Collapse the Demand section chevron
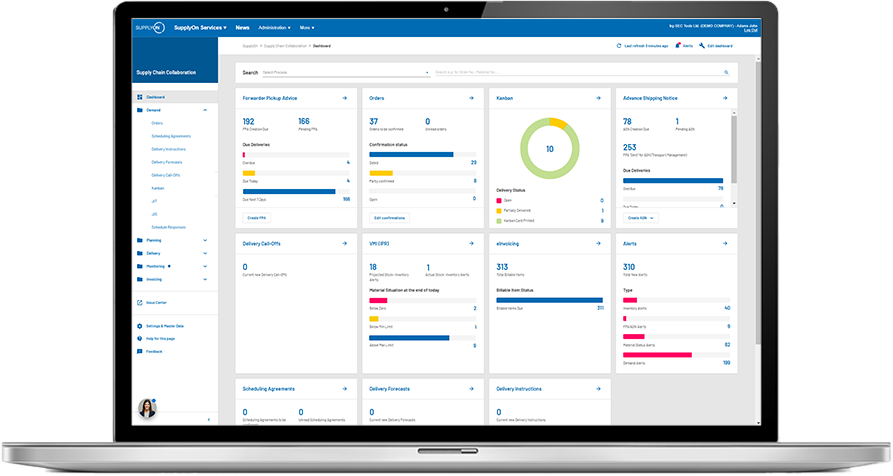 pos(205,110)
